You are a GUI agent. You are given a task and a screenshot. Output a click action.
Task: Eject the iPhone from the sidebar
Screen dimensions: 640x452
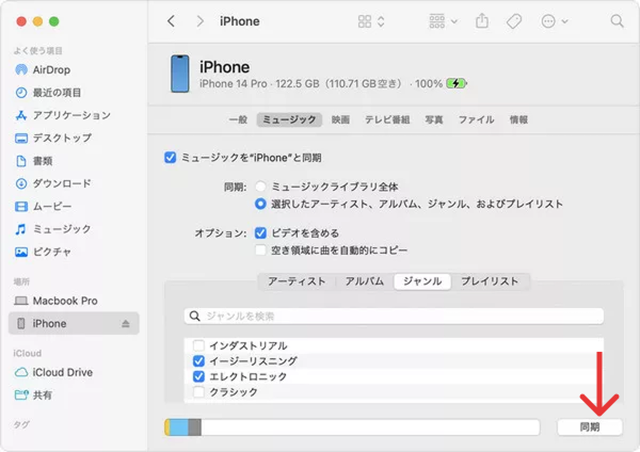point(126,324)
